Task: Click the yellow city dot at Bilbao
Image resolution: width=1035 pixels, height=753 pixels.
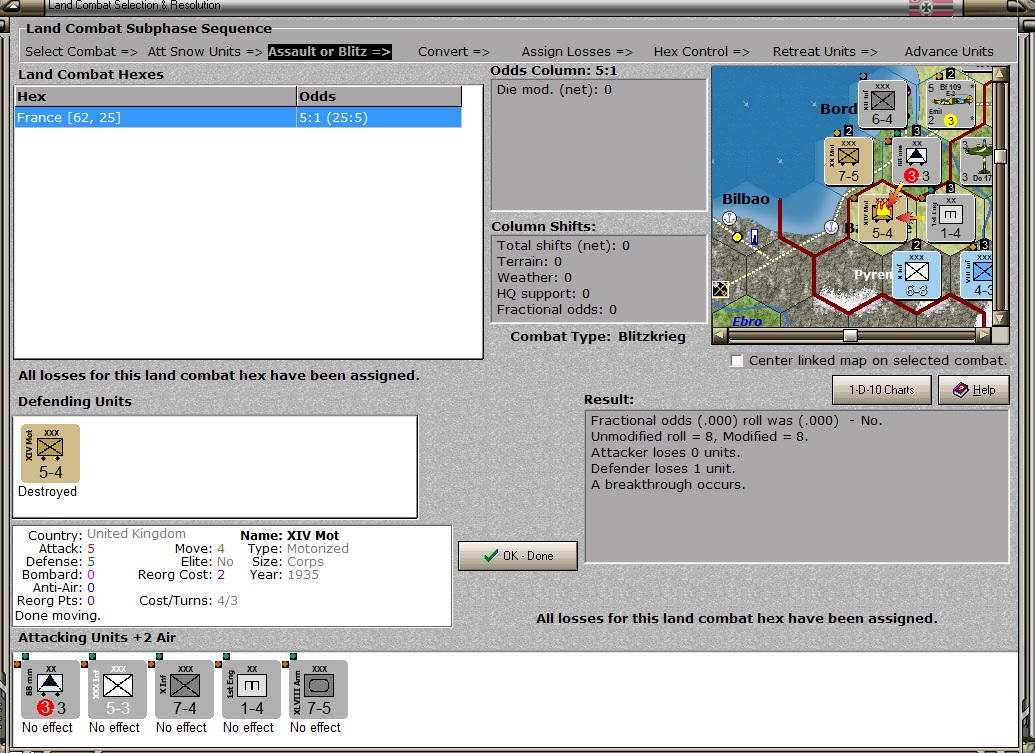Action: pyautogui.click(x=737, y=236)
